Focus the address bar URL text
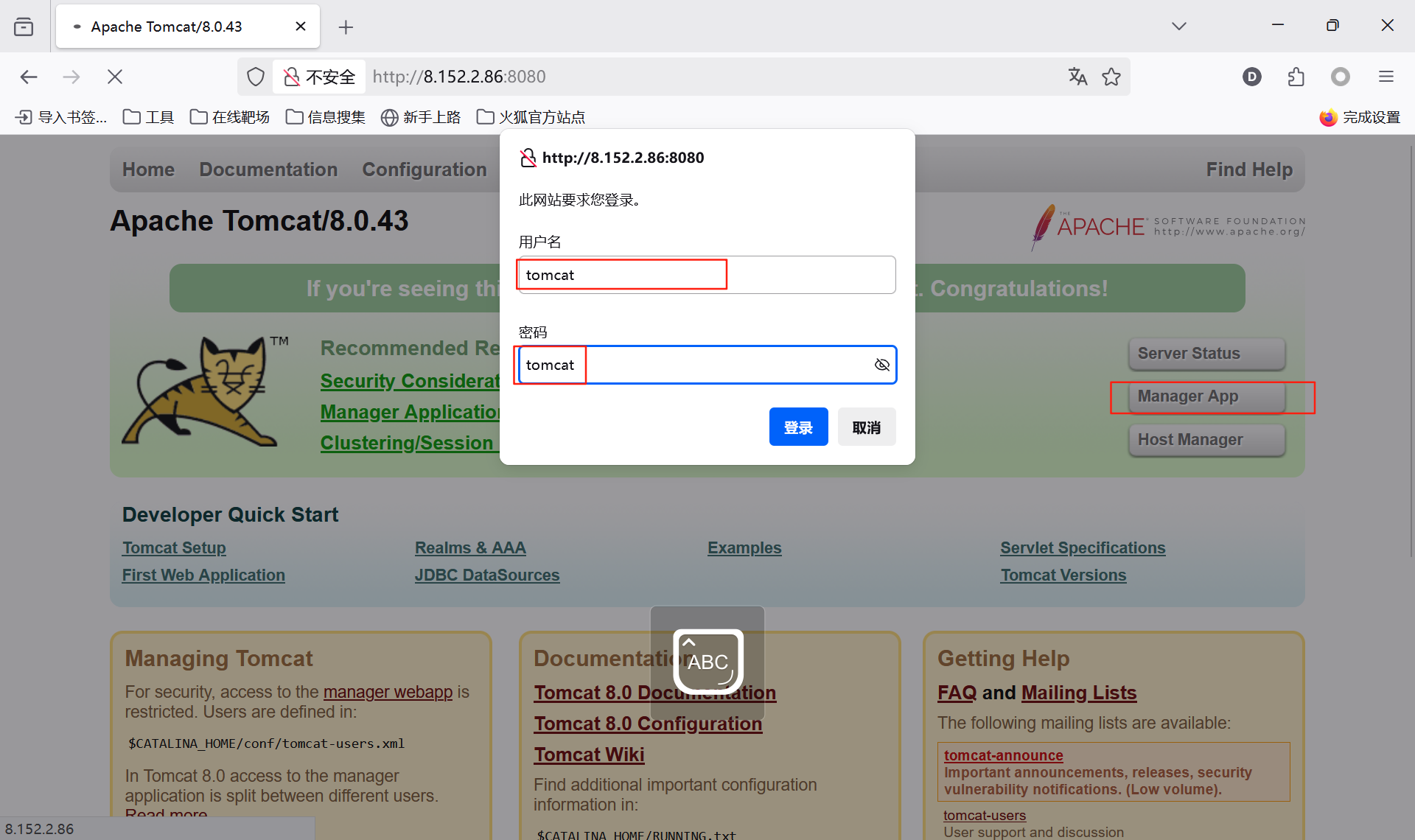 click(x=459, y=77)
